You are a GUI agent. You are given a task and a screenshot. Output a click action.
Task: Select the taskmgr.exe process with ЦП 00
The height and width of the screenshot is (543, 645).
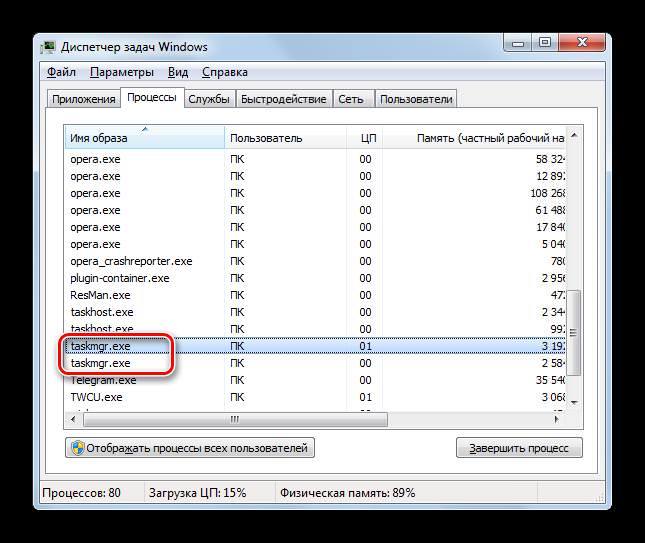tap(315, 363)
